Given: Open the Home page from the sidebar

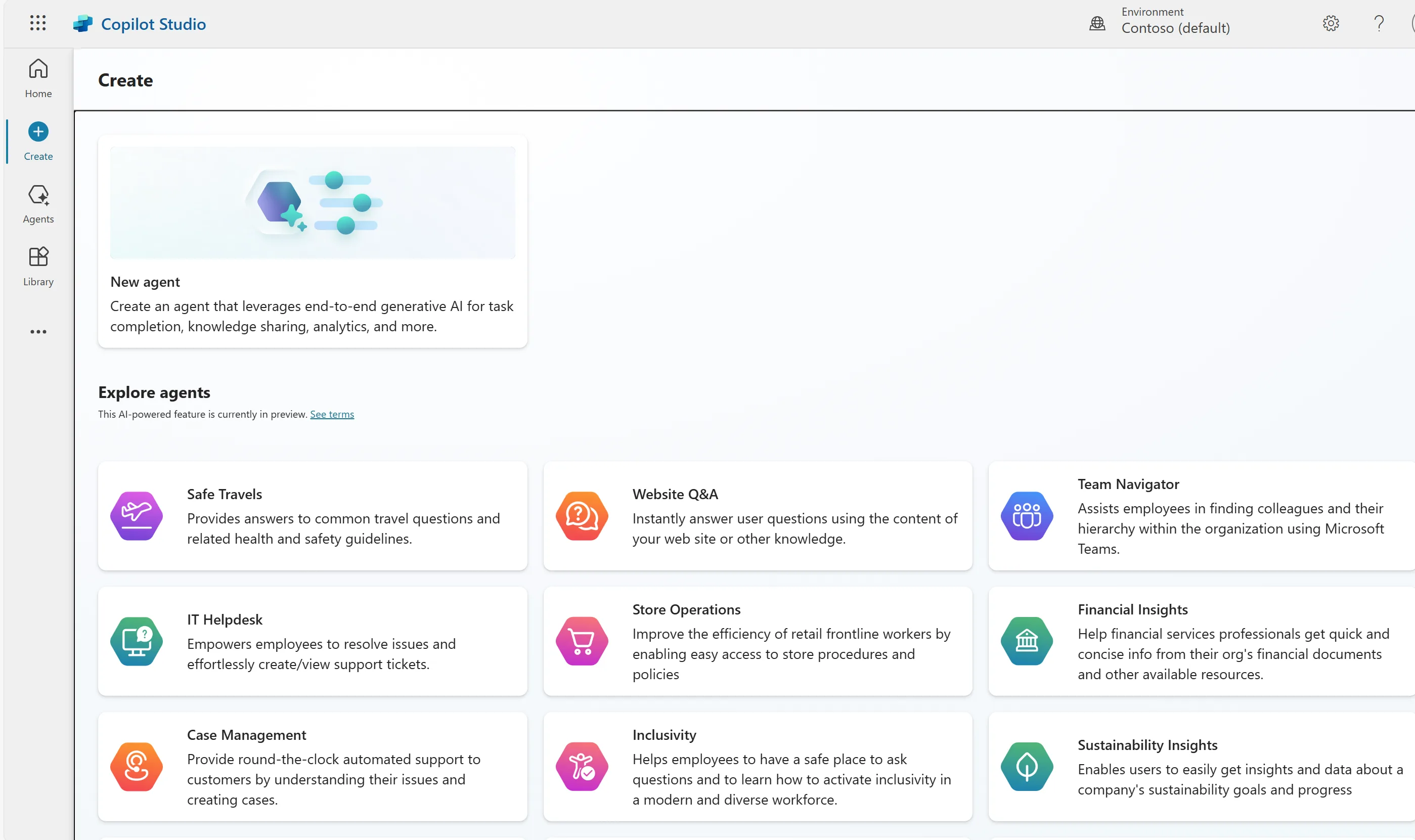Looking at the screenshot, I should click(37, 77).
